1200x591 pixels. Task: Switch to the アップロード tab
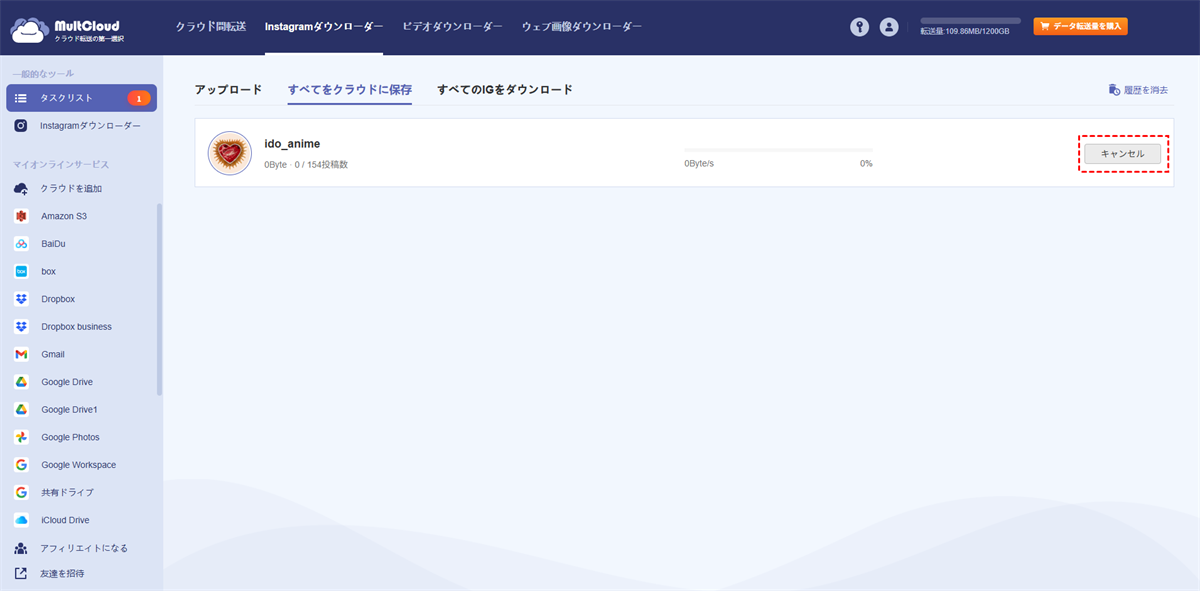point(228,90)
